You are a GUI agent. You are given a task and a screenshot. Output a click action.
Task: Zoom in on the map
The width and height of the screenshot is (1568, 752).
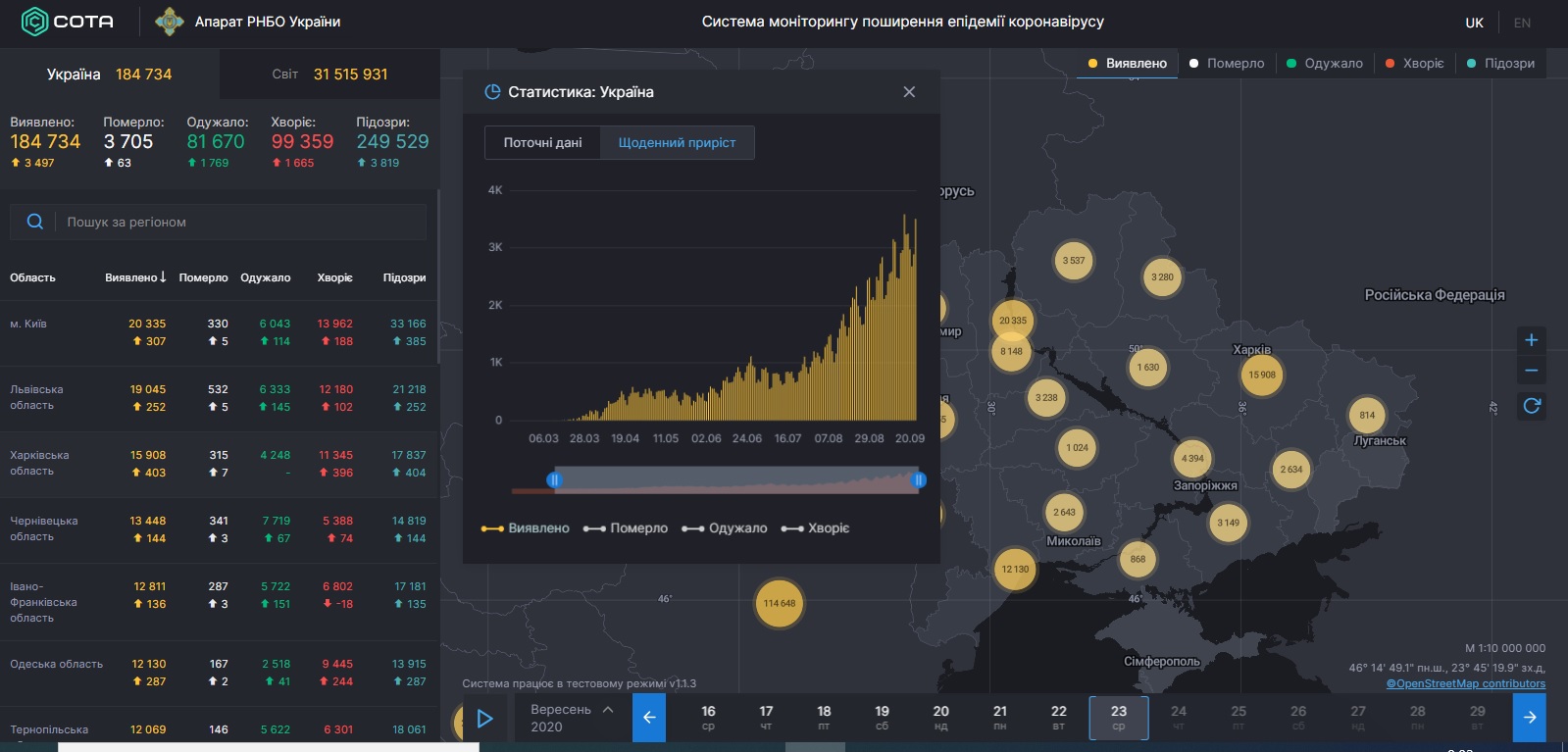coord(1531,340)
